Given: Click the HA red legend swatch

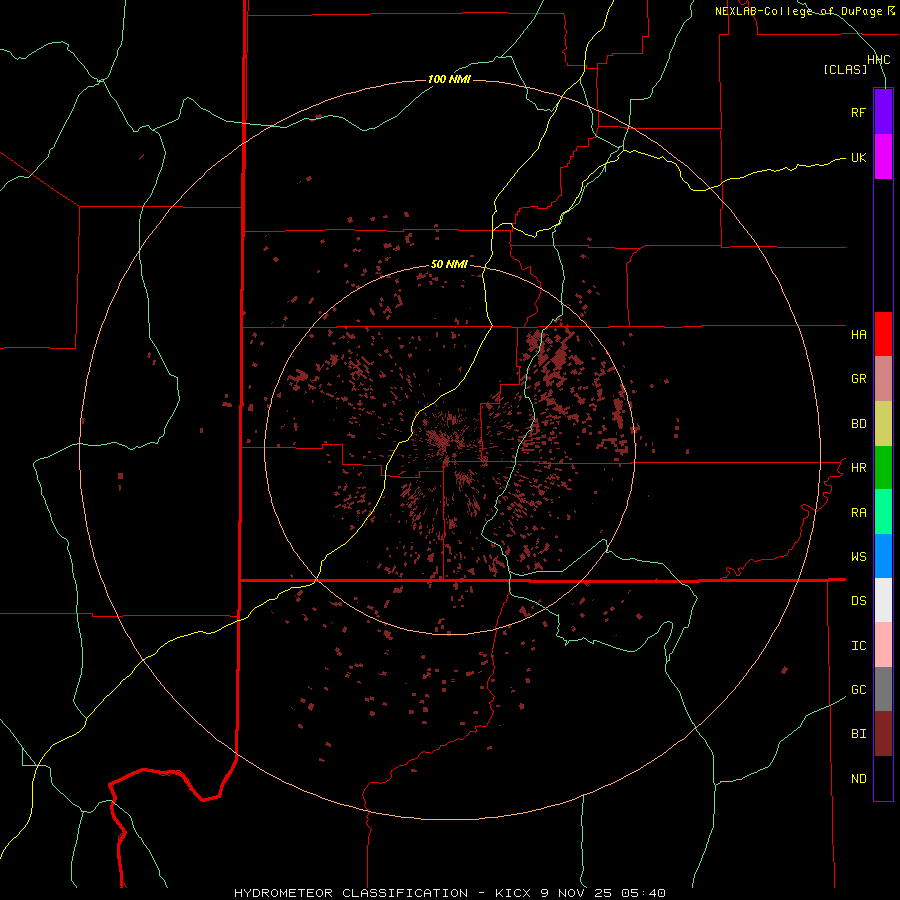Looking at the screenshot, I should (x=883, y=334).
